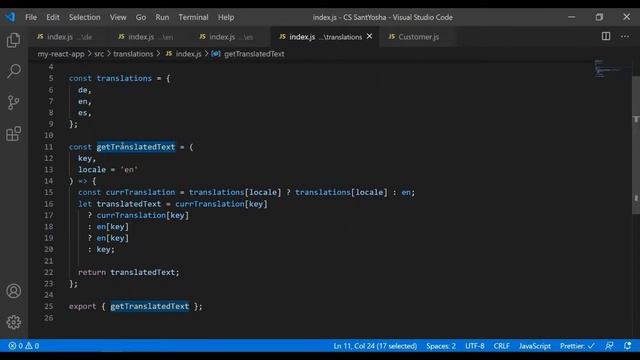Click line number 22 in the gutter

pyautogui.click(x=49, y=272)
